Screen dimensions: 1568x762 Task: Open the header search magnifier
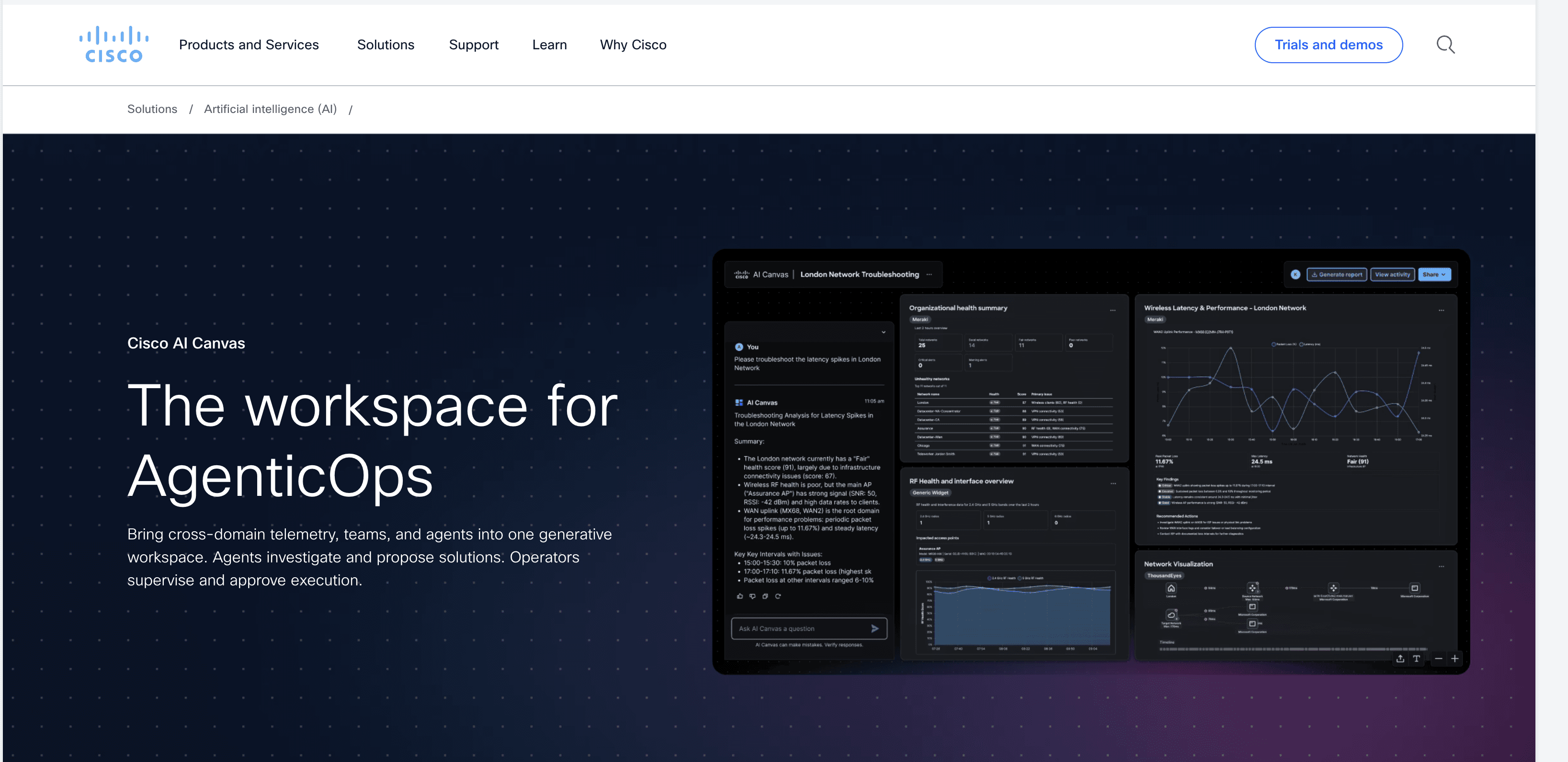click(x=1446, y=45)
